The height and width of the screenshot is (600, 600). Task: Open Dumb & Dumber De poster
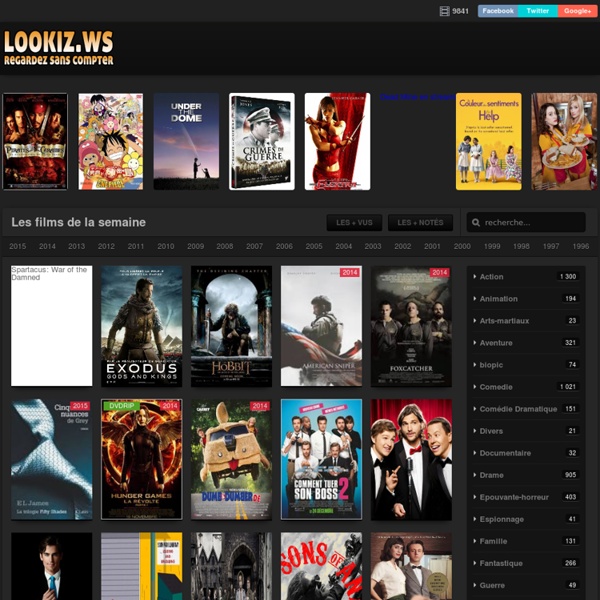coord(232,460)
